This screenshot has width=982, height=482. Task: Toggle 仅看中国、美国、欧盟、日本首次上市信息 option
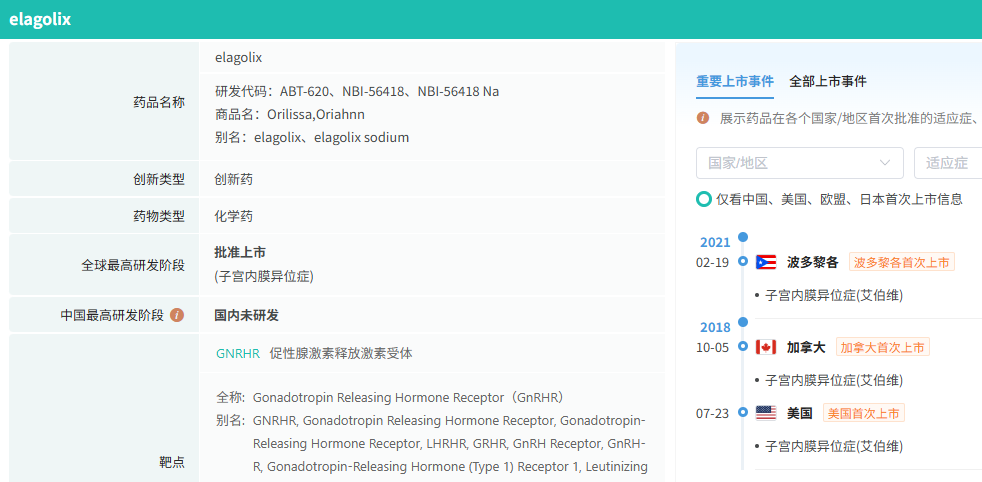(x=704, y=199)
